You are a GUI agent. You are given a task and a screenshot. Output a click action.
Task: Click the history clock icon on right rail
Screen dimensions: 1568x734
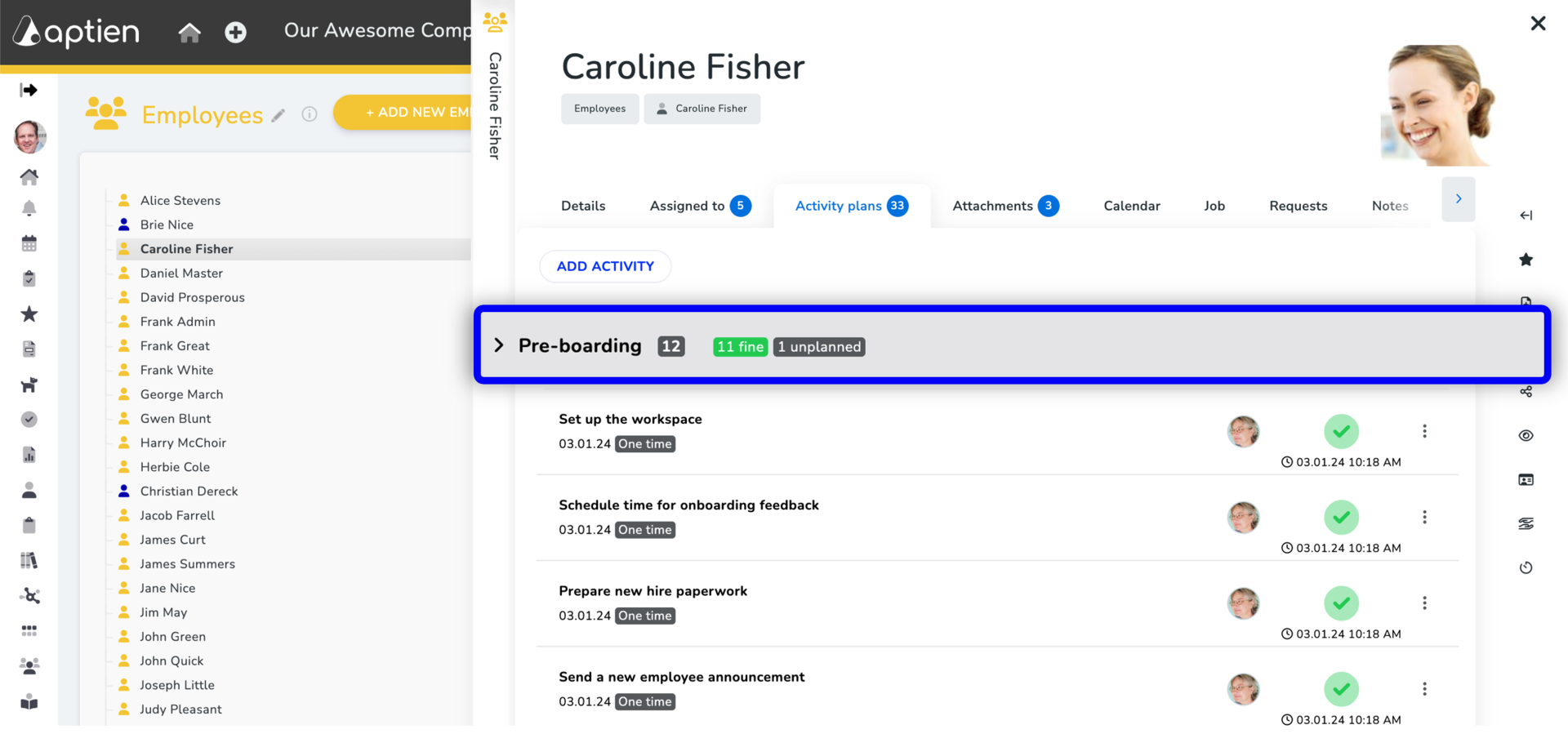pyautogui.click(x=1526, y=567)
